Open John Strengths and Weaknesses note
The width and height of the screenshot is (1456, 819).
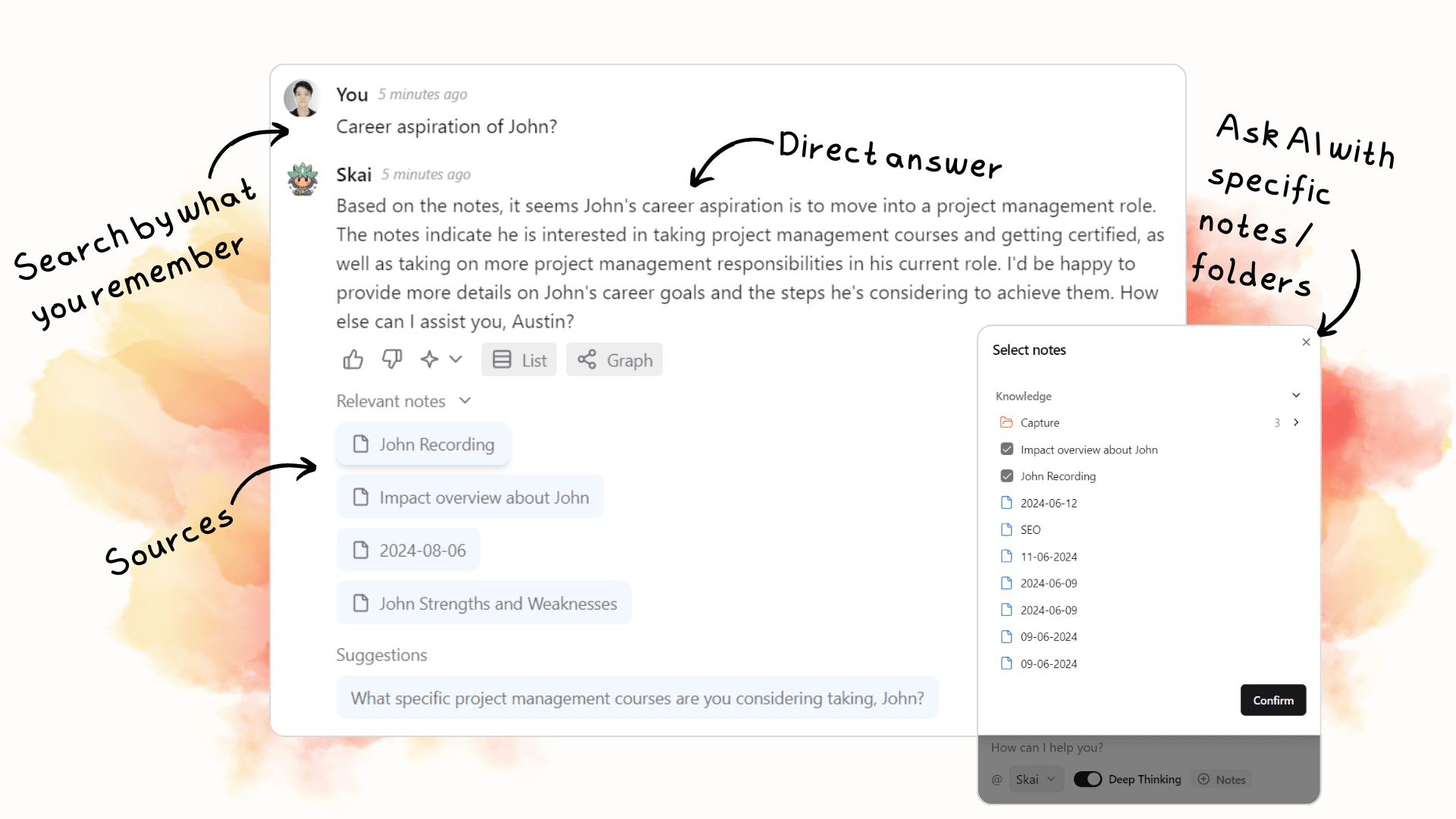[485, 604]
